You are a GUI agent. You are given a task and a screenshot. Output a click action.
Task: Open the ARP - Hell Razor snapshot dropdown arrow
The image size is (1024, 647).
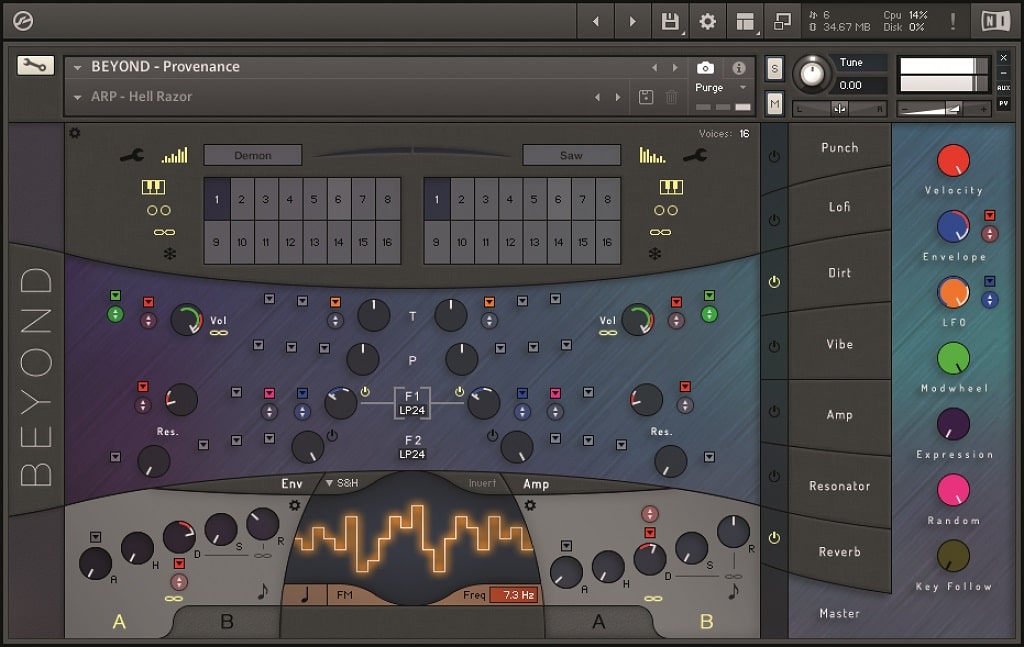click(78, 97)
